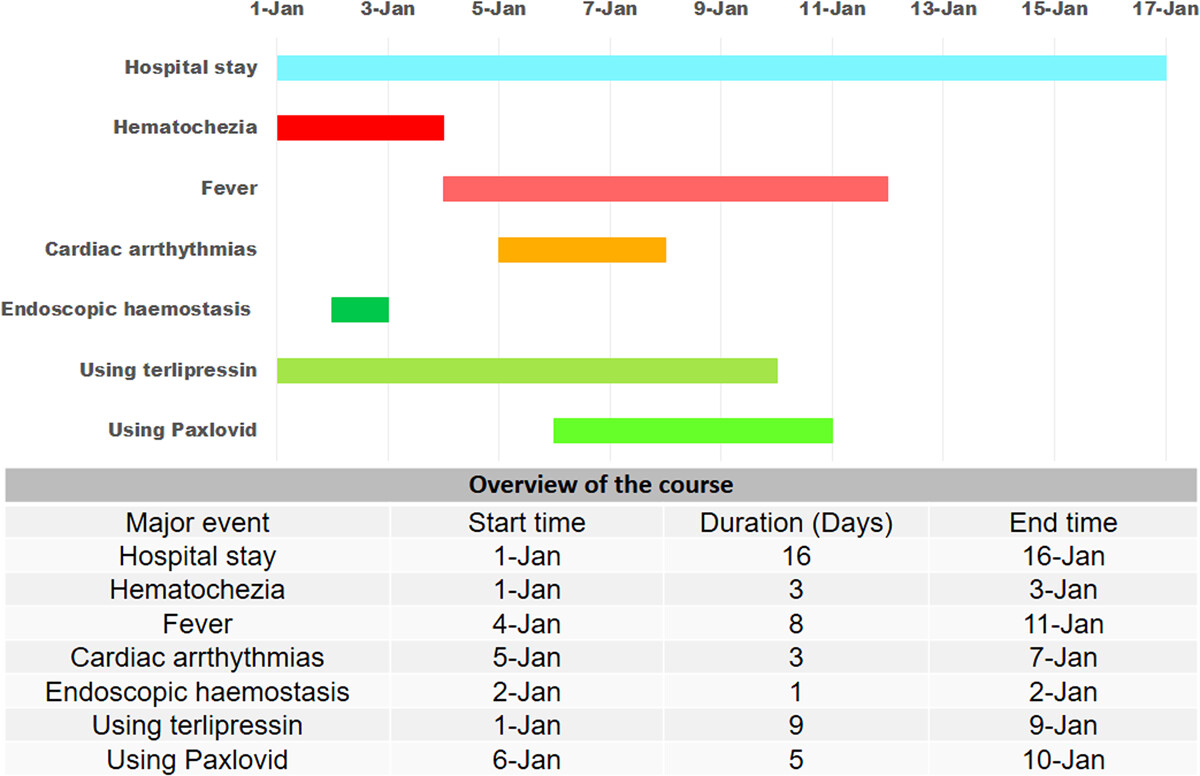Click the Overview of the course table title
This screenshot has height=776, width=1200.
[x=601, y=486]
